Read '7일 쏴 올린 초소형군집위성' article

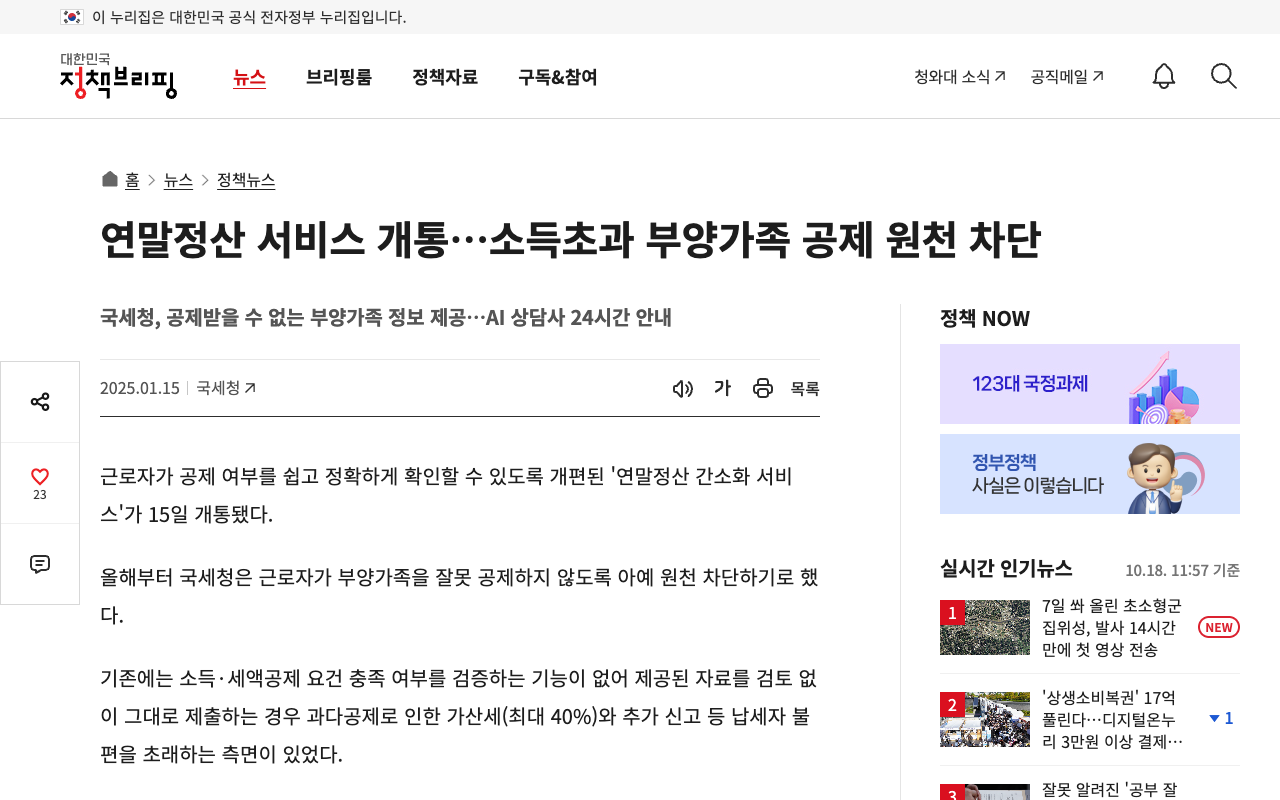(x=1113, y=627)
